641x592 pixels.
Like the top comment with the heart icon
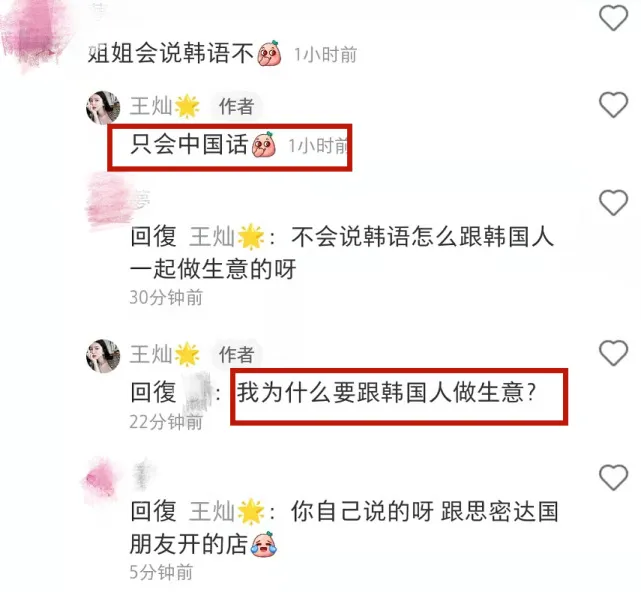tap(613, 18)
